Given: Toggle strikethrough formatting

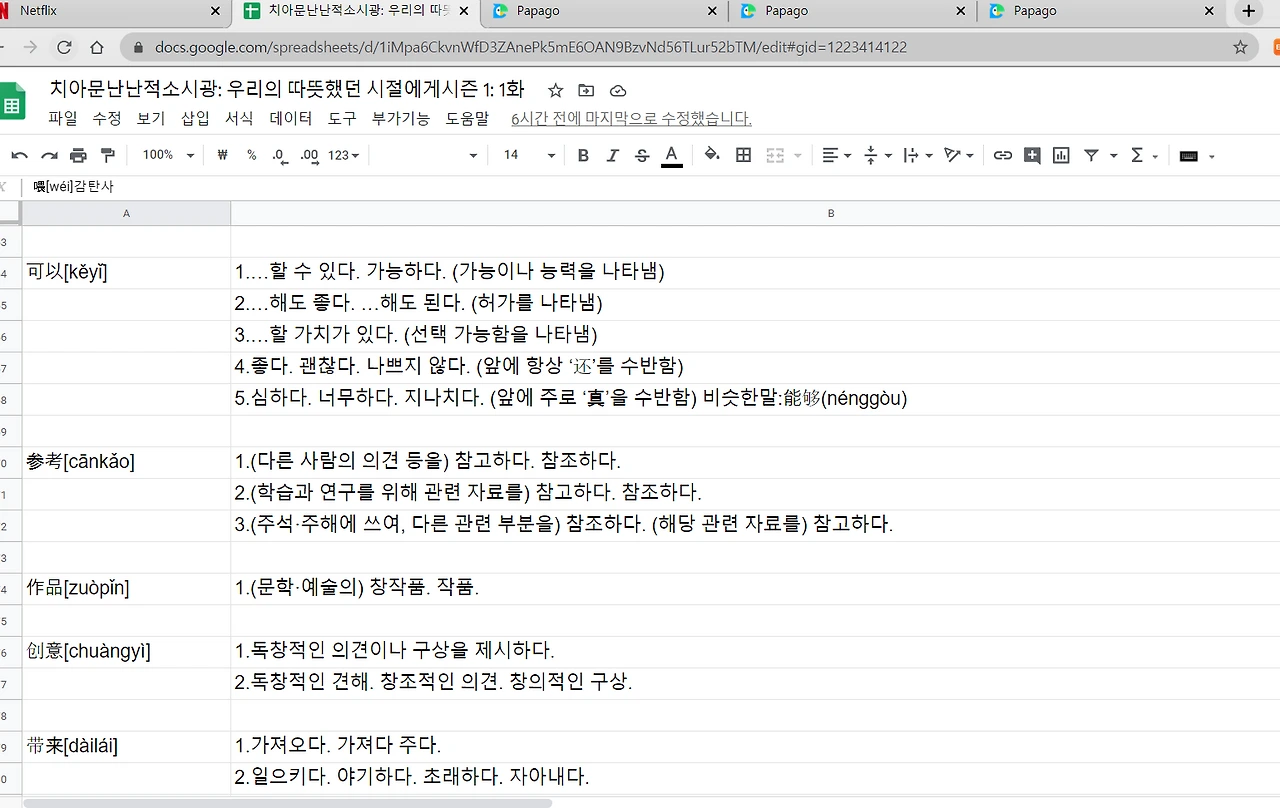Looking at the screenshot, I should (x=640, y=155).
